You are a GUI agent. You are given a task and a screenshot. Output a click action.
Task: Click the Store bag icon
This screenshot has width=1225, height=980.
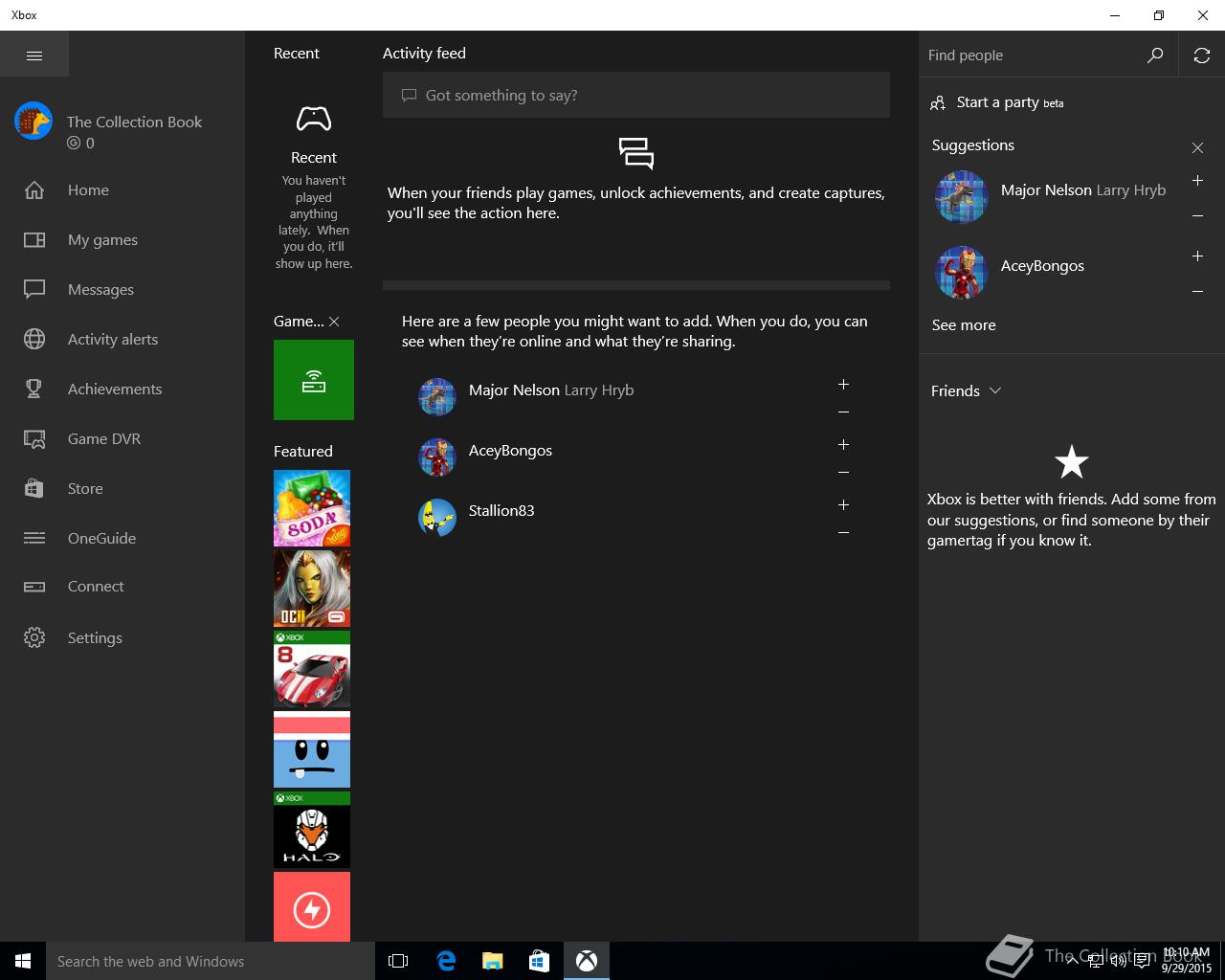[x=34, y=488]
